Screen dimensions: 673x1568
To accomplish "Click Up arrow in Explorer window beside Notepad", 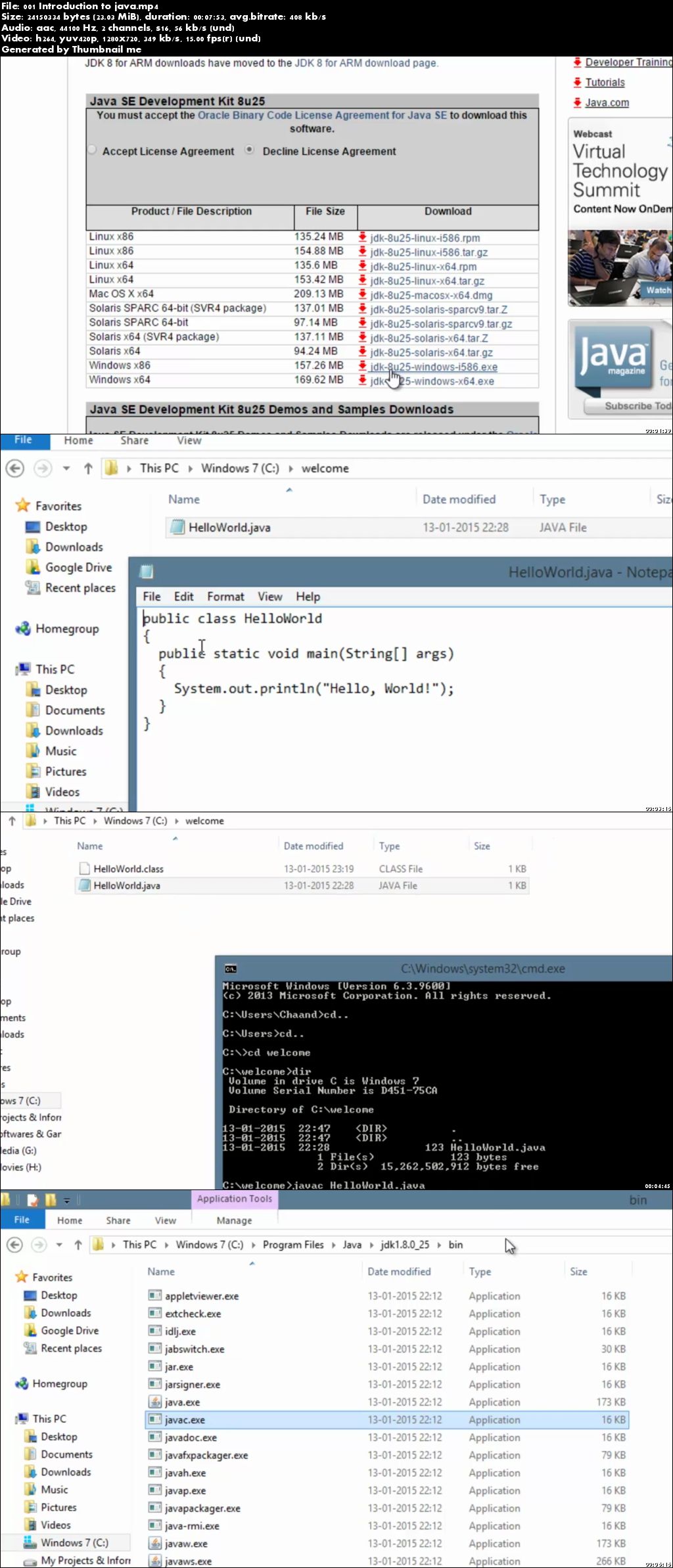I will (x=88, y=468).
